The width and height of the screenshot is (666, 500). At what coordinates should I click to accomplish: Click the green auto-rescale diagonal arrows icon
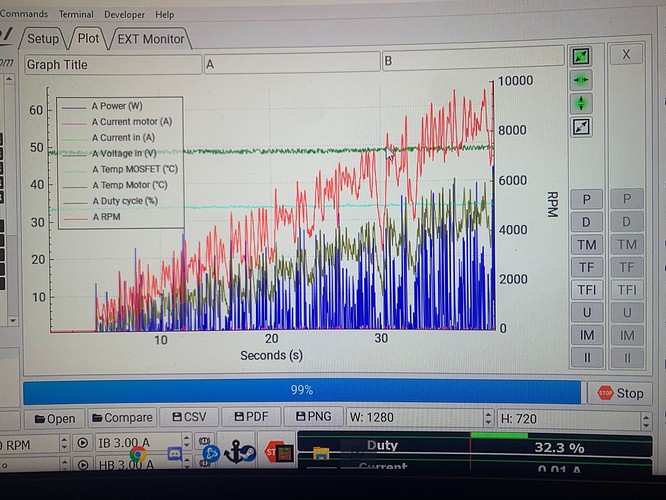point(581,56)
